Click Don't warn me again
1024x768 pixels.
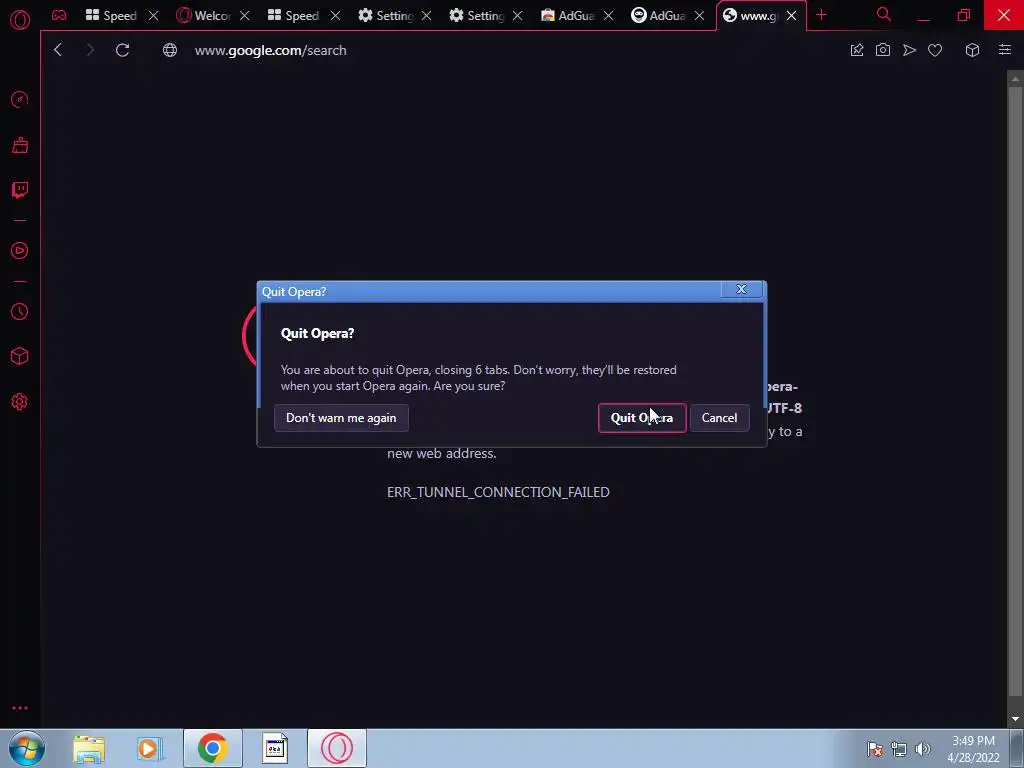pos(341,418)
